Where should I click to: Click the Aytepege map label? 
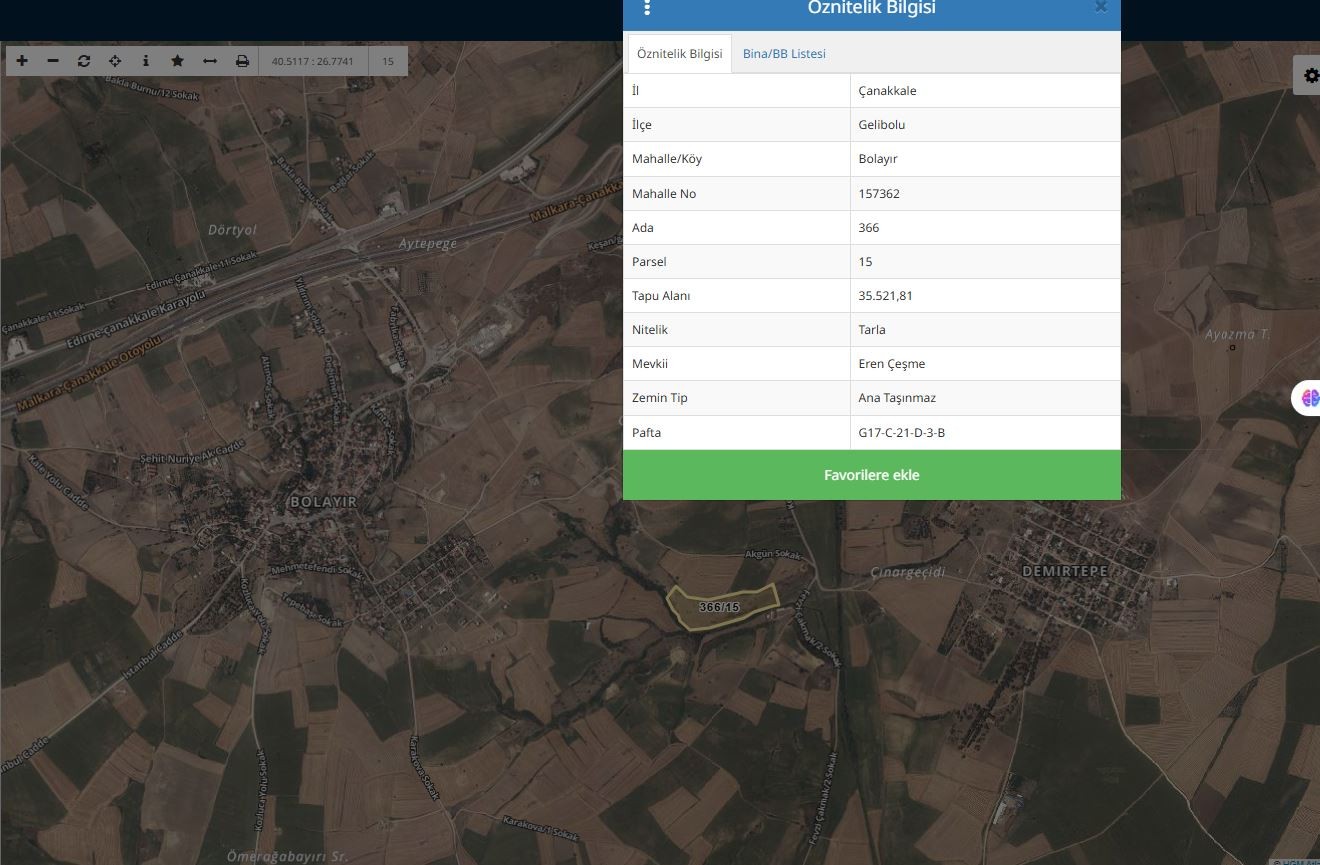pos(428,244)
